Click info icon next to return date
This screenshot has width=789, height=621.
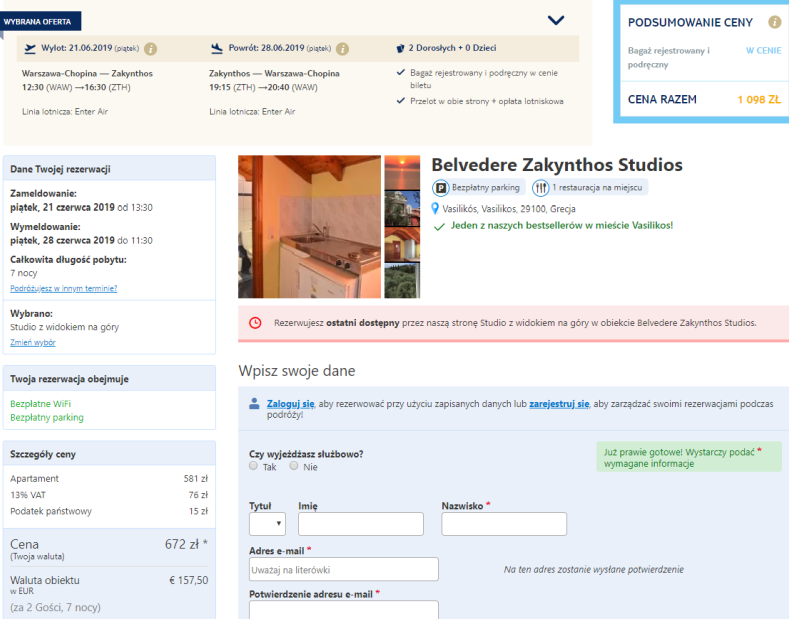coord(342,48)
